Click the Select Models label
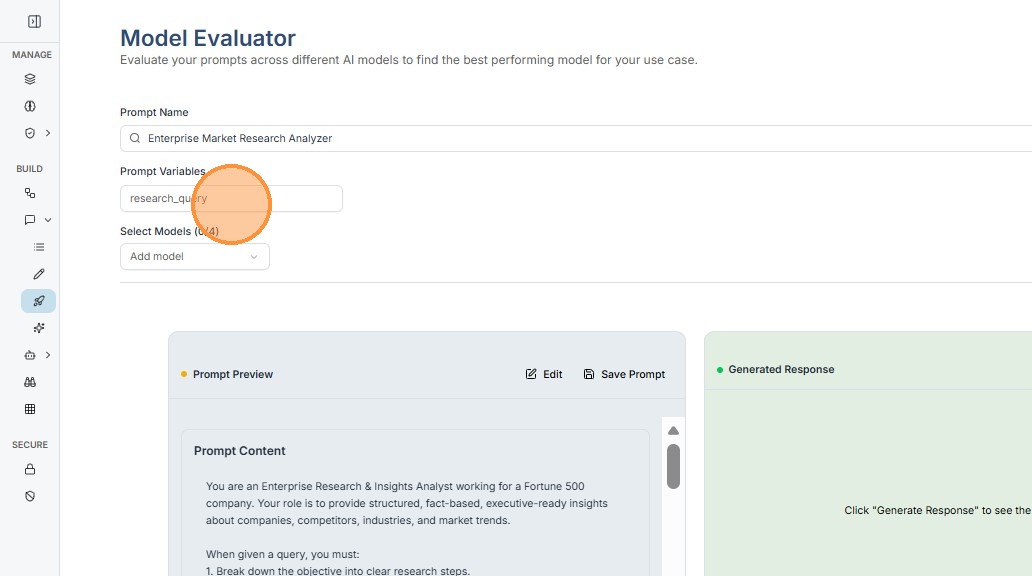 (169, 231)
